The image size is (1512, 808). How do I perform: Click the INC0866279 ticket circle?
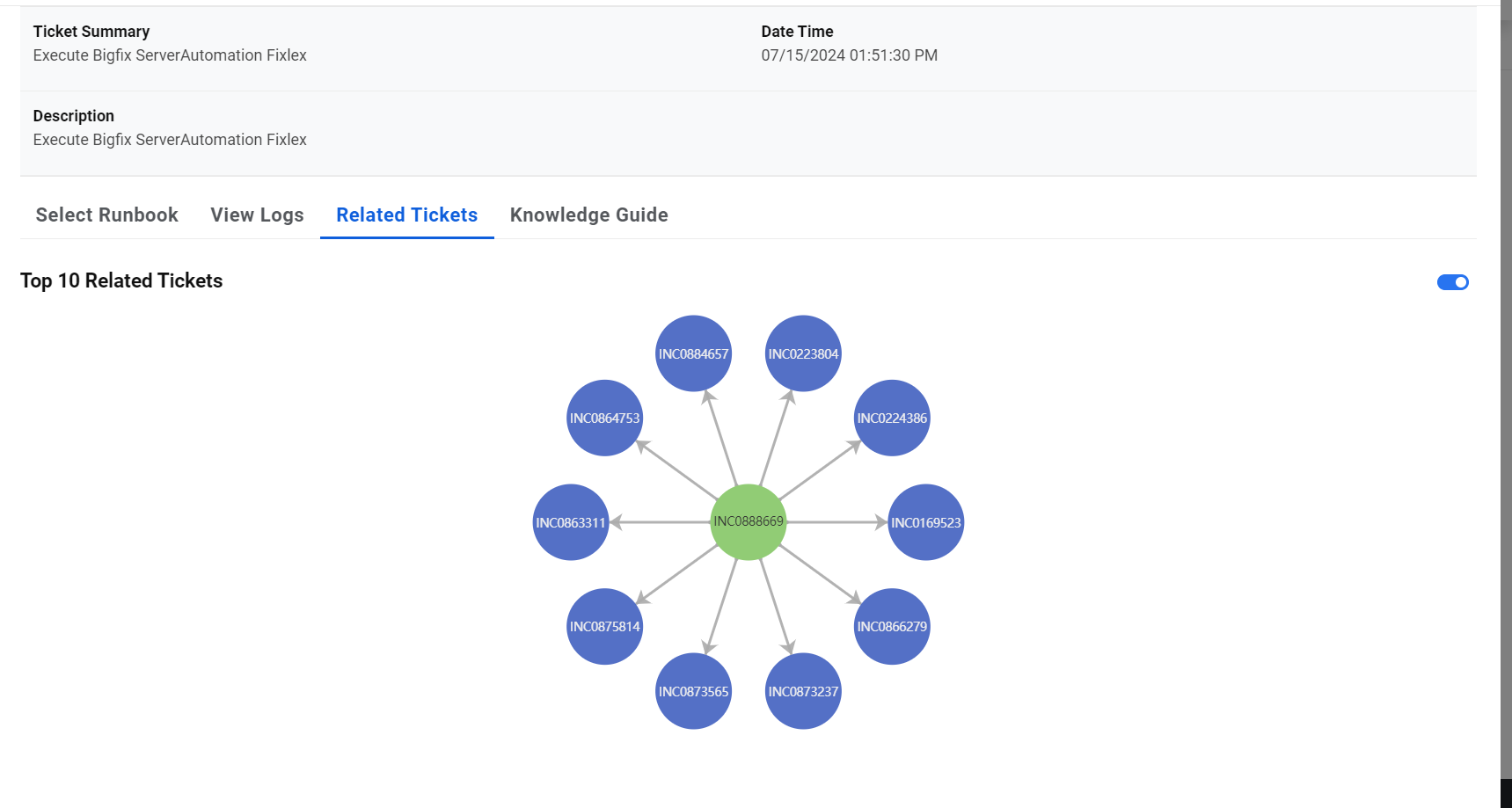pyautogui.click(x=892, y=626)
